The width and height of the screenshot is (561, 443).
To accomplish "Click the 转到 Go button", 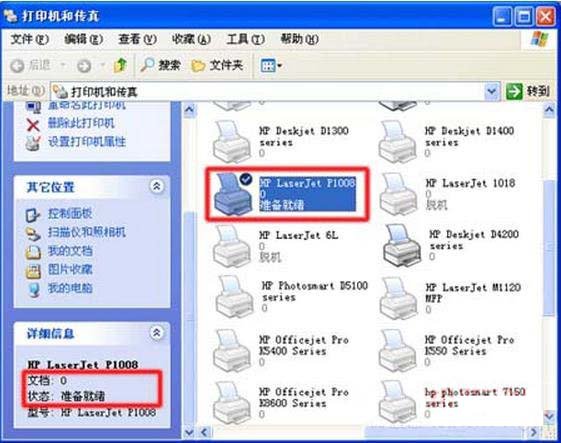I will tap(528, 91).
